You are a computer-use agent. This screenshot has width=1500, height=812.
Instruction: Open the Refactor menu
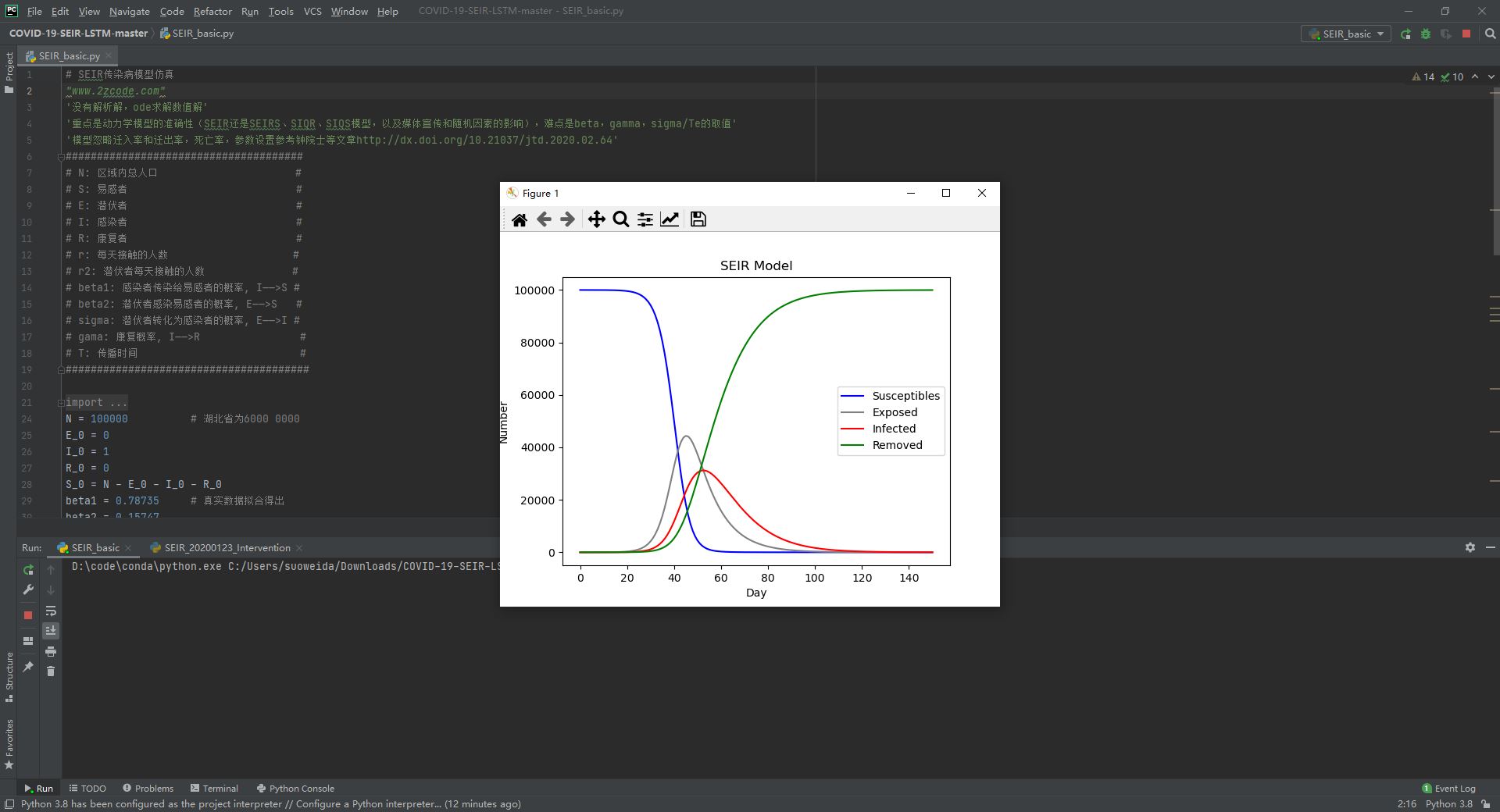[x=212, y=12]
